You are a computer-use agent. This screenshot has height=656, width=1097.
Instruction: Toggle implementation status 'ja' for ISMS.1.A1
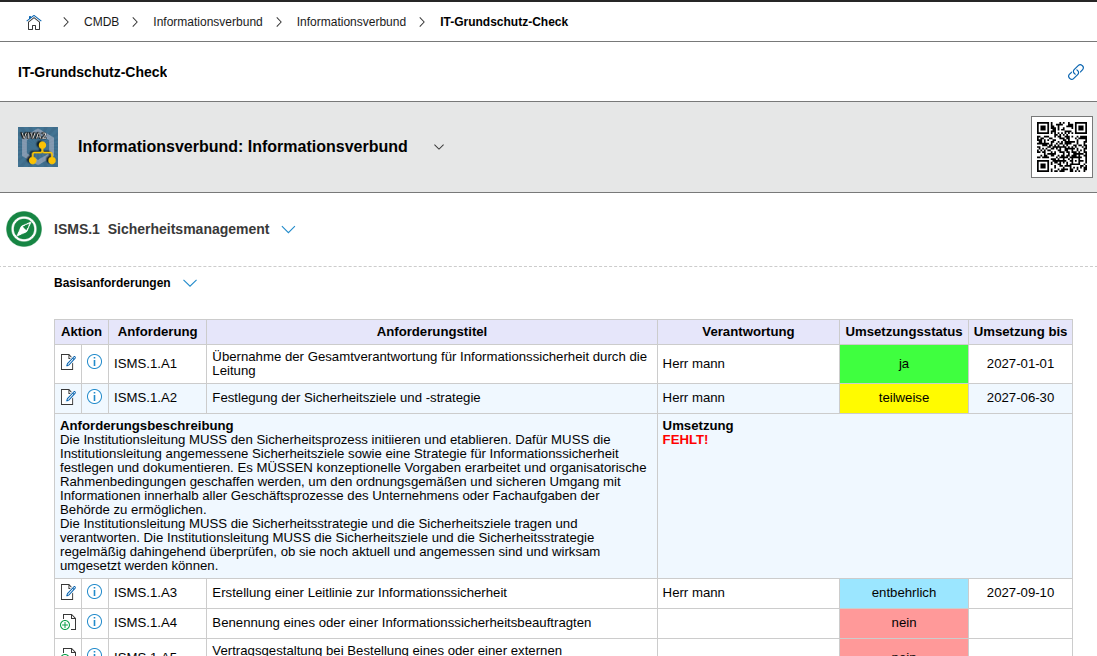click(903, 363)
